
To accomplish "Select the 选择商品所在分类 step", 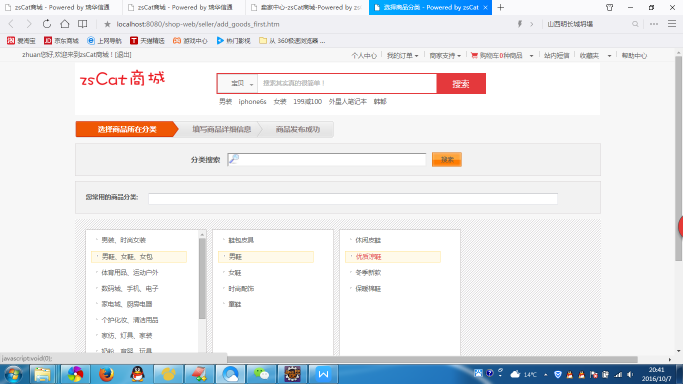I will (127, 129).
